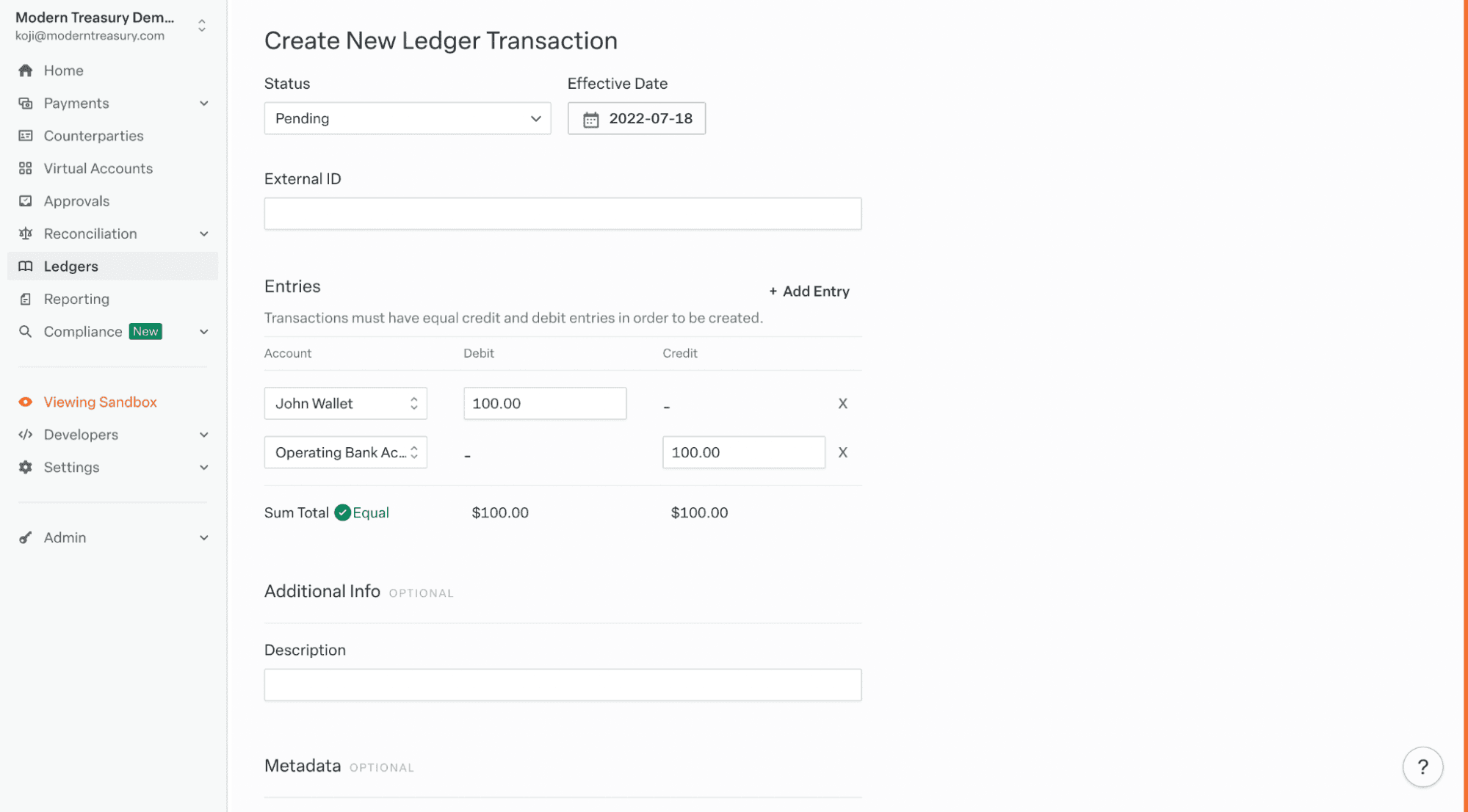This screenshot has width=1468, height=812.
Task: Open the Effective Date calendar picker
Action: click(x=636, y=118)
